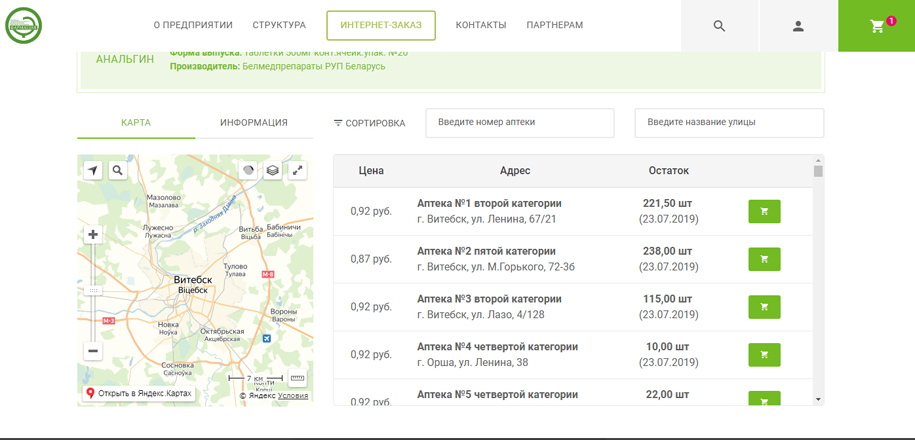
Task: Switch to the Информация tab
Action: click(x=254, y=123)
